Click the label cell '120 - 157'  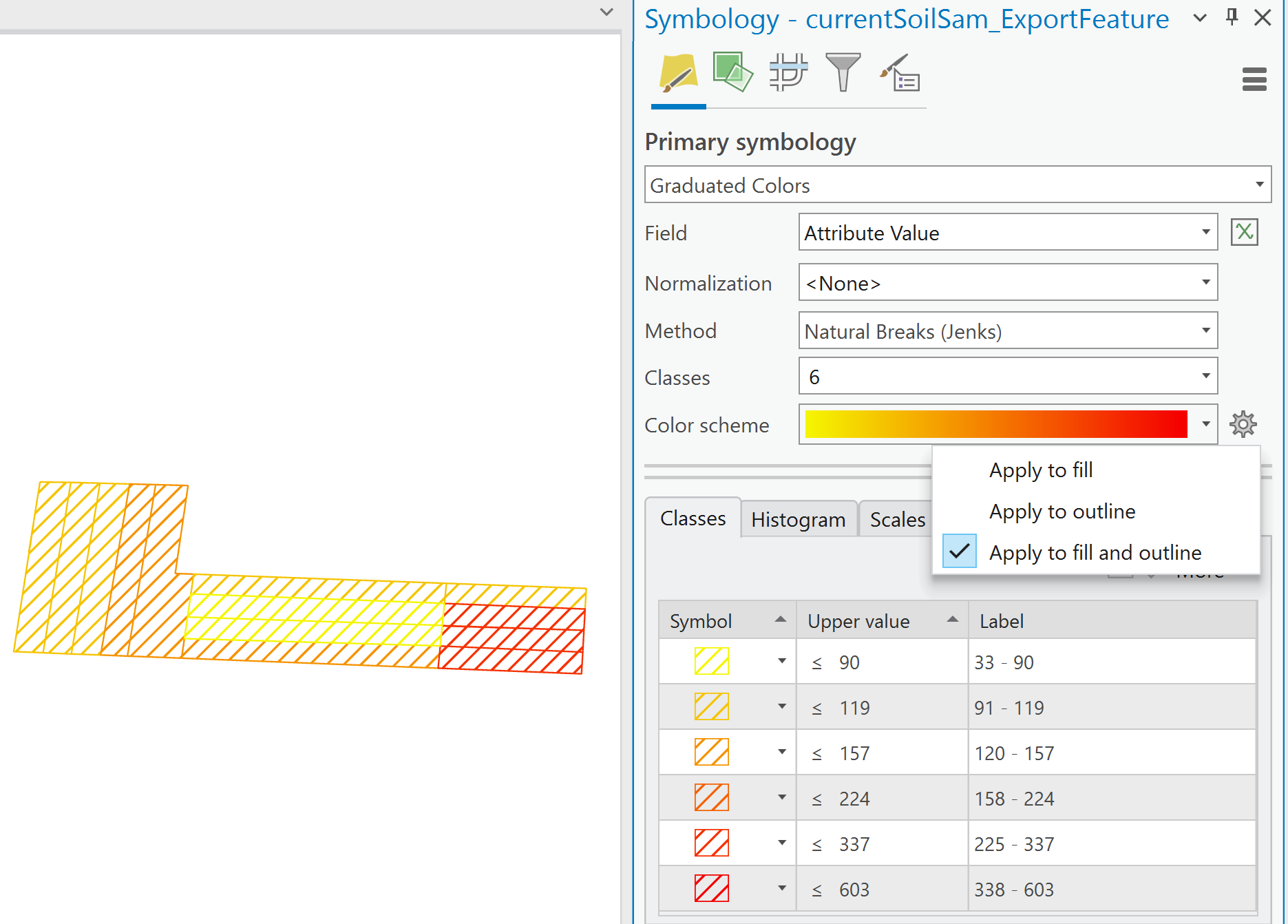tap(1112, 753)
